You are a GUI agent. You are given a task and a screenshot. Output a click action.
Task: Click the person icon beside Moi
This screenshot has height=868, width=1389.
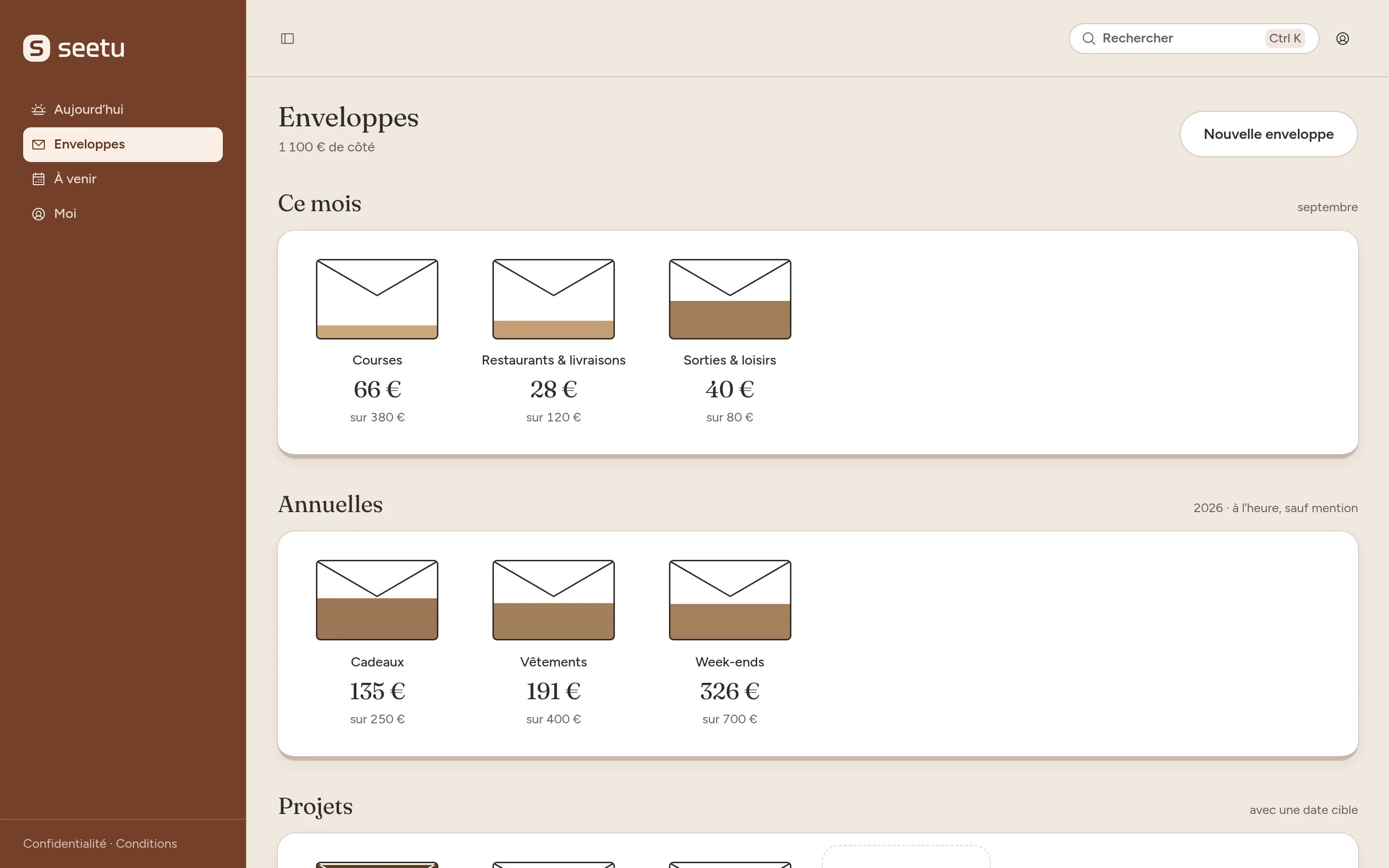39,214
